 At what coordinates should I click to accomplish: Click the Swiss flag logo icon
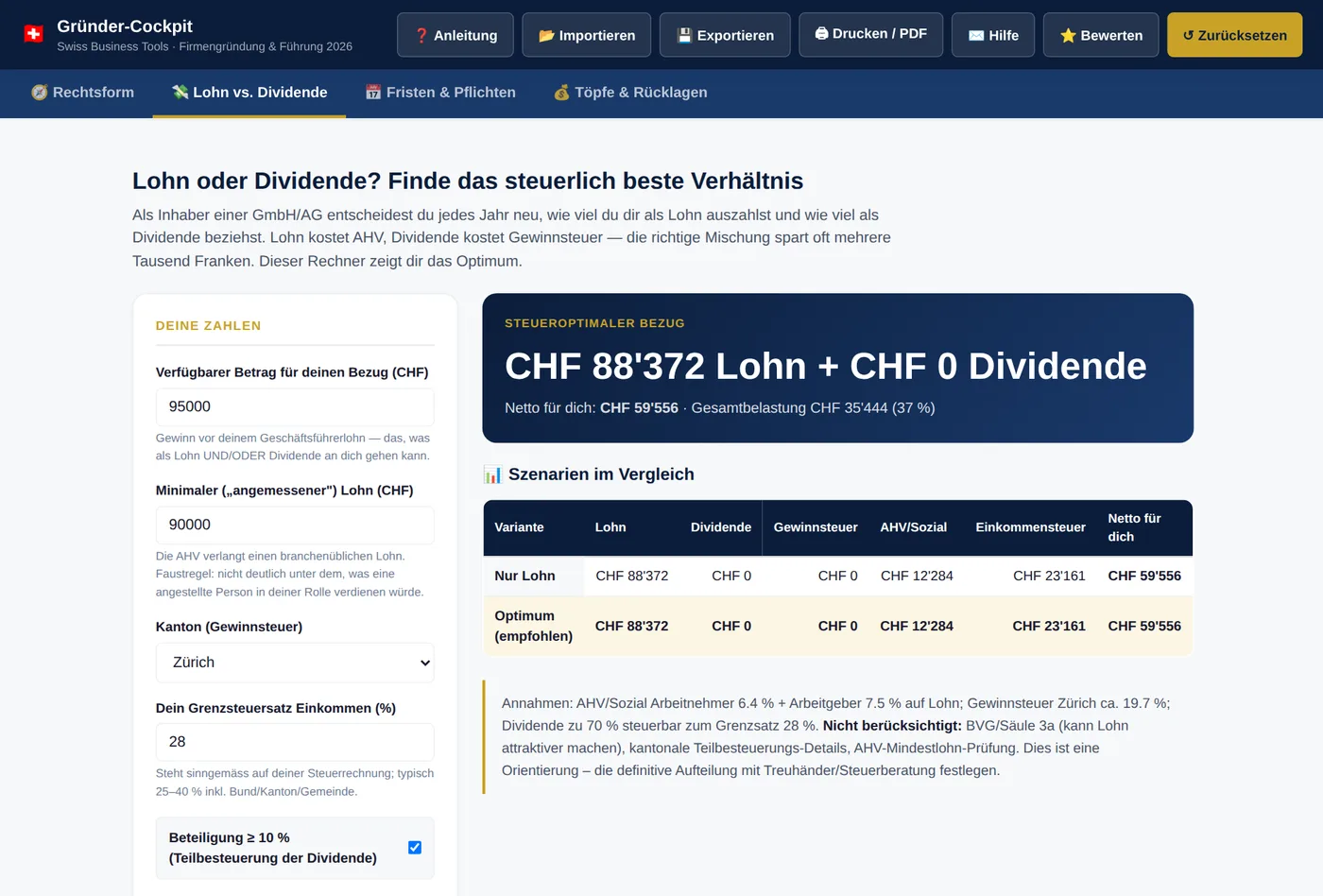(x=33, y=34)
